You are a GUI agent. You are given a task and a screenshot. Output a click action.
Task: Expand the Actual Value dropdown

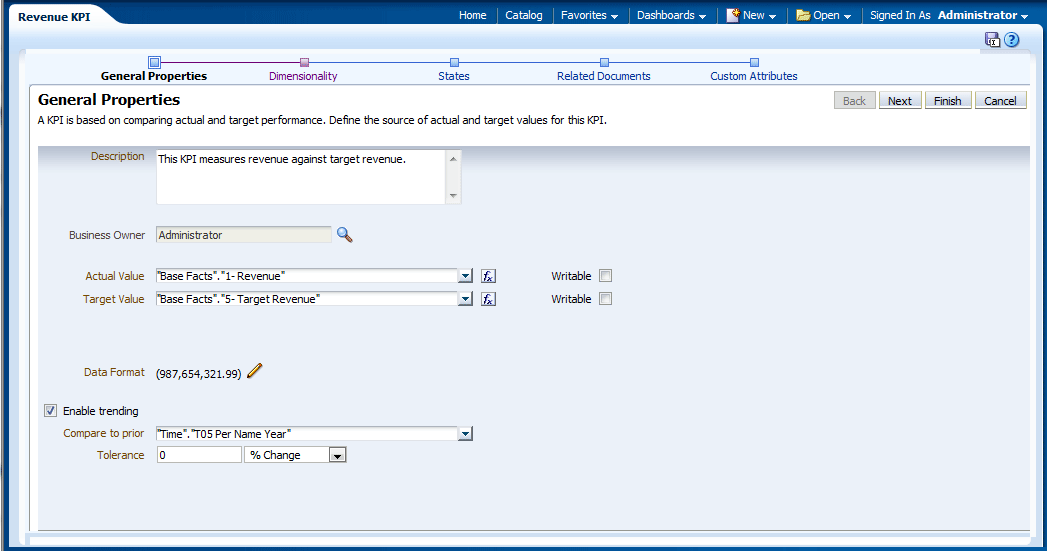point(465,276)
